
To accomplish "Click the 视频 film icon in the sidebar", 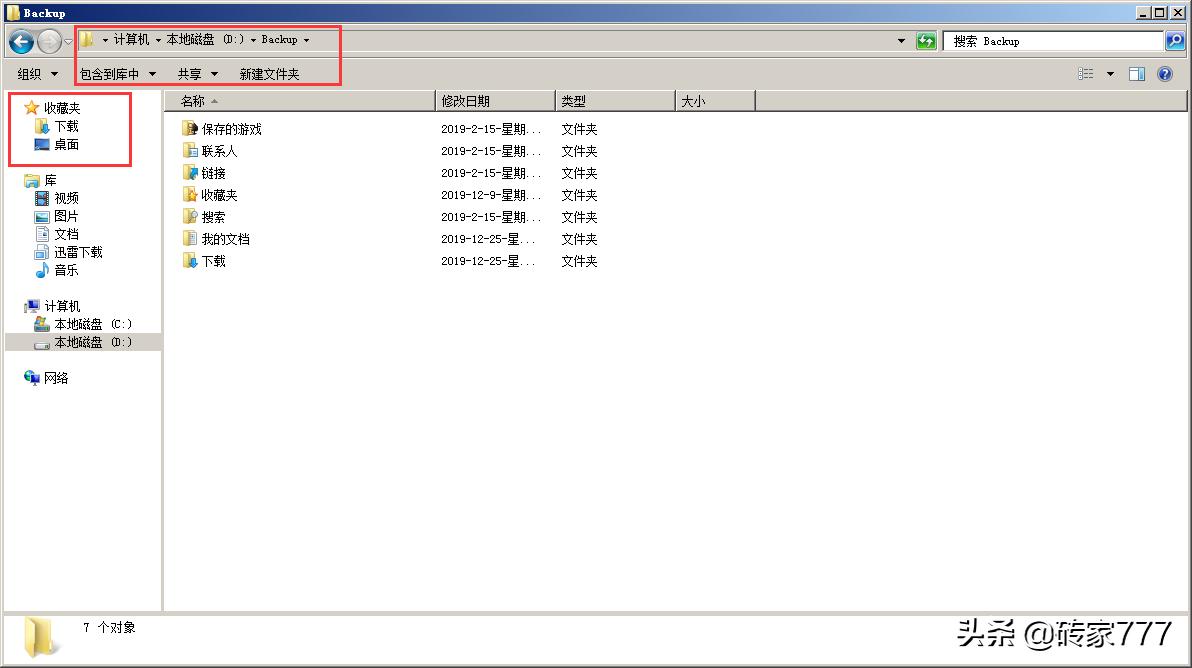I will tap(42, 198).
